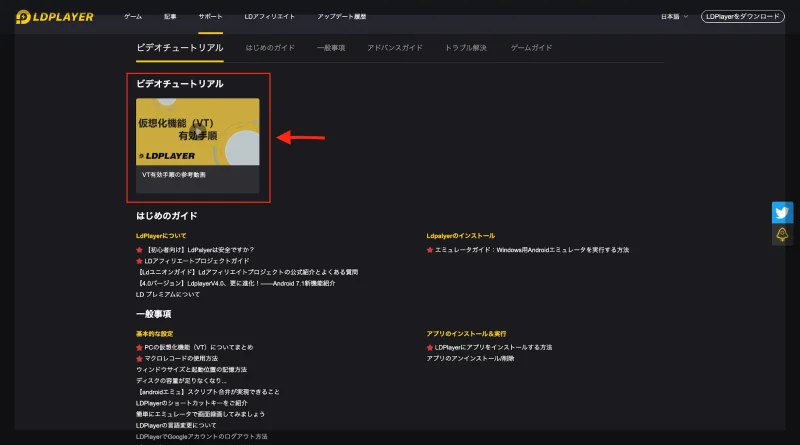Viewport: 800px width, 445px height.
Task: Open the アップデート履歴 menu item
Action: pos(342,16)
